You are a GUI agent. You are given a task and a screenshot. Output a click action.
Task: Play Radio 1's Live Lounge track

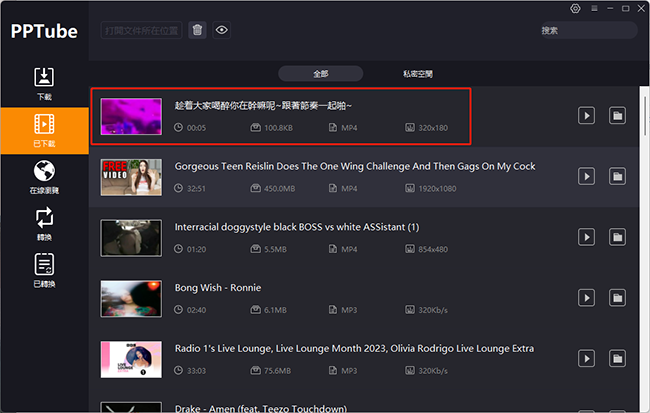tap(586, 359)
